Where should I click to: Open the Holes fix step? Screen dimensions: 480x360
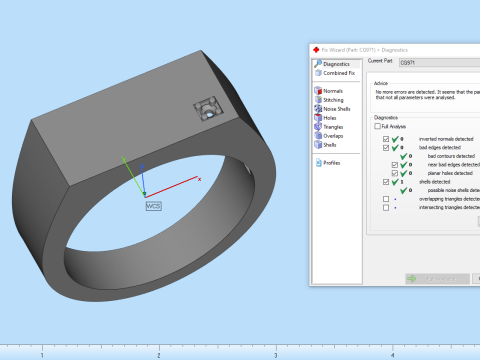tap(325, 118)
